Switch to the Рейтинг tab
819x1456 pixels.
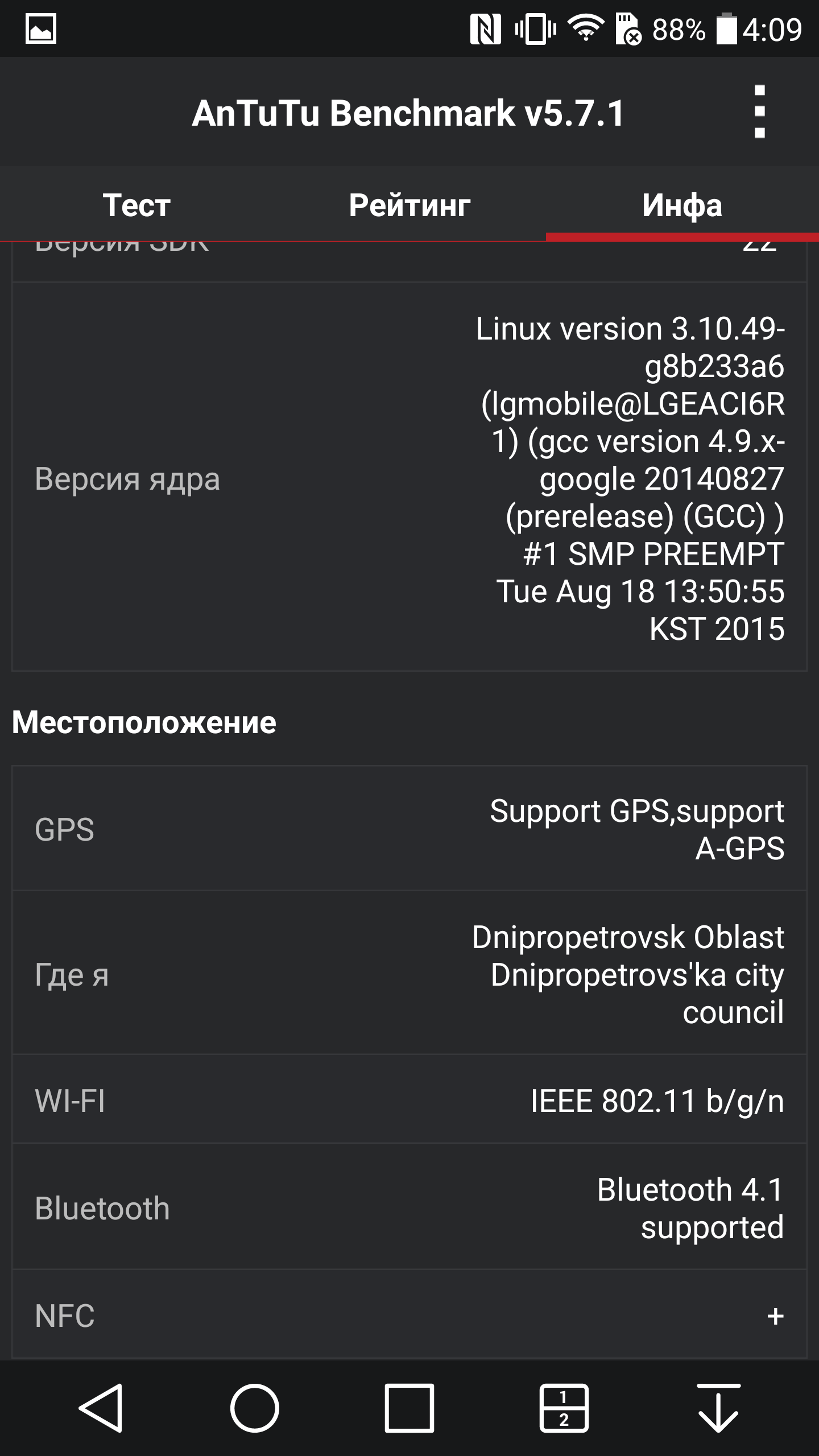tap(409, 205)
